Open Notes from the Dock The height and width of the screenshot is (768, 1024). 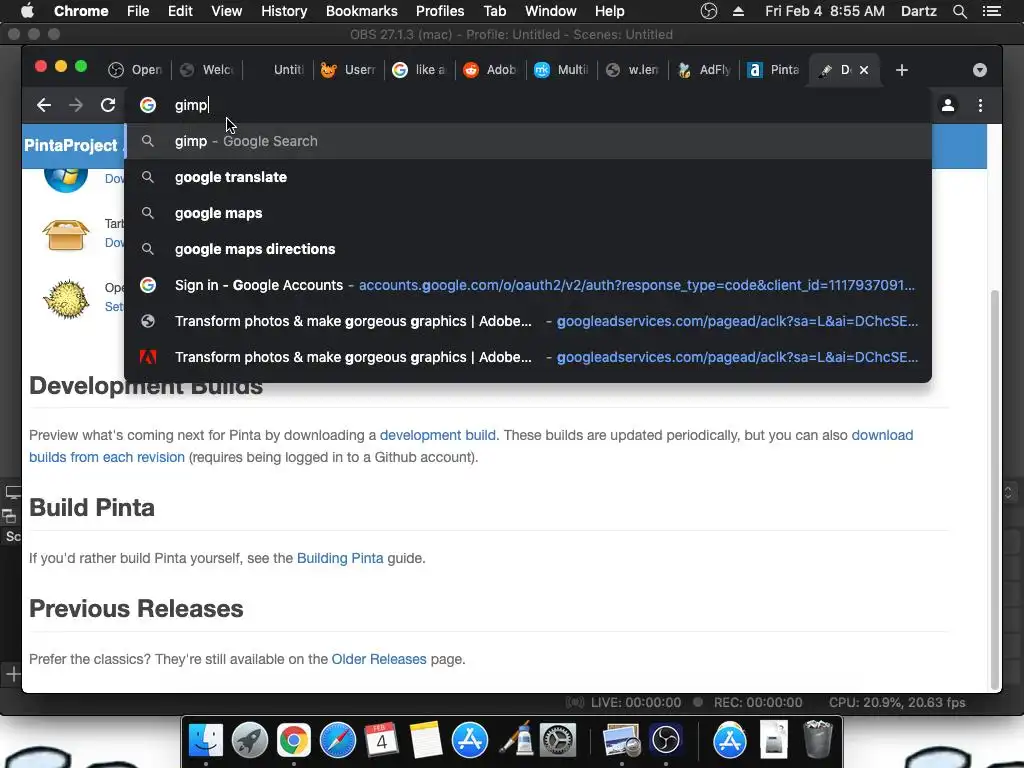click(426, 740)
